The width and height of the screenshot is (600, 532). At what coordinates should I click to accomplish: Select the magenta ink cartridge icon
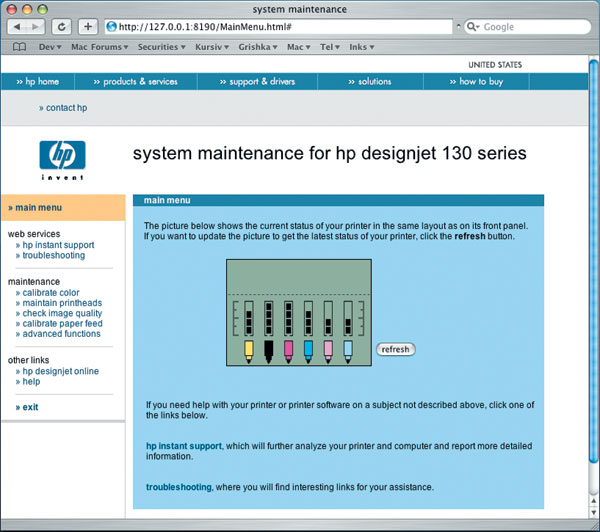(289, 352)
